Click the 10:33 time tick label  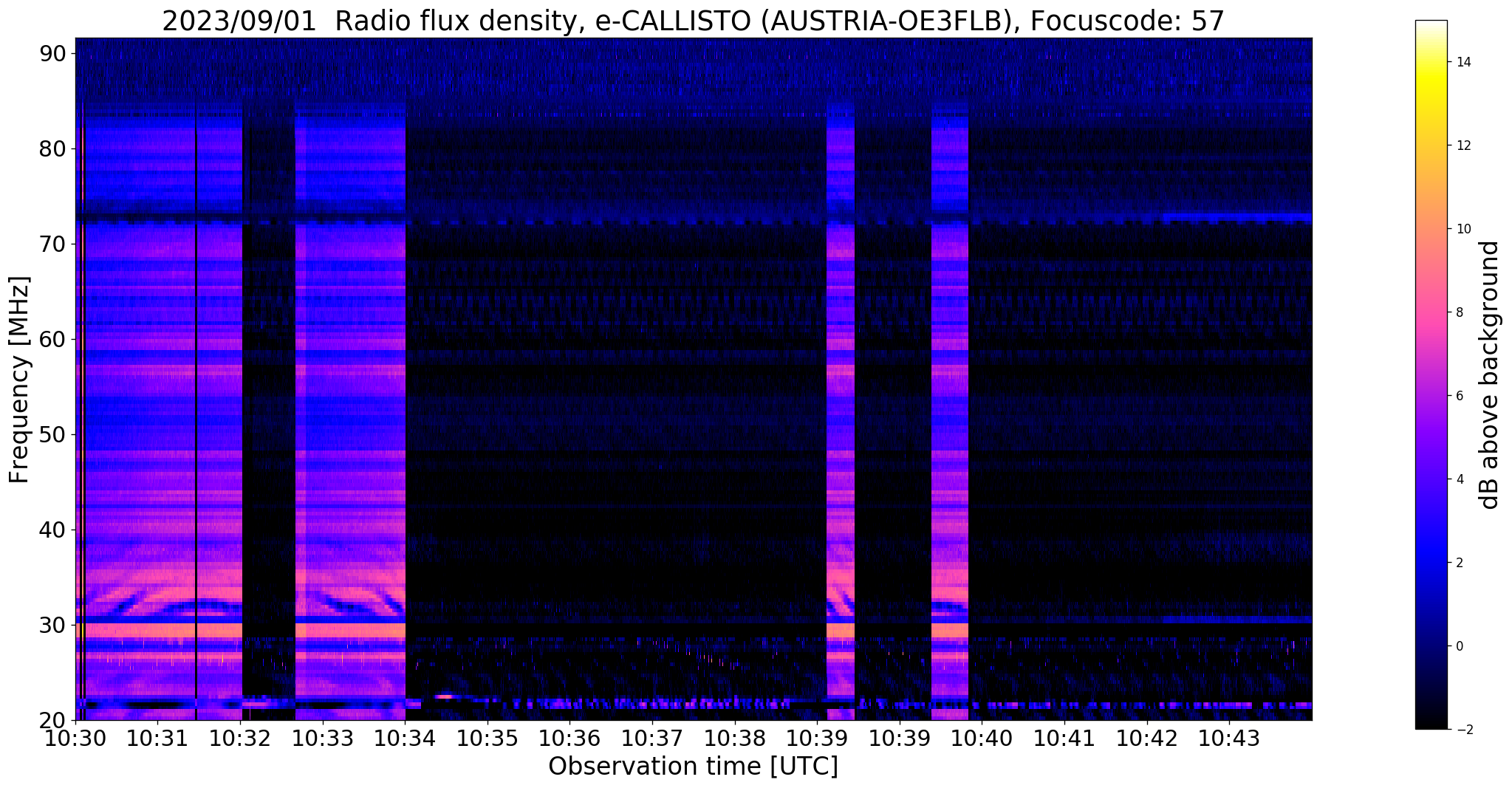pos(323,739)
